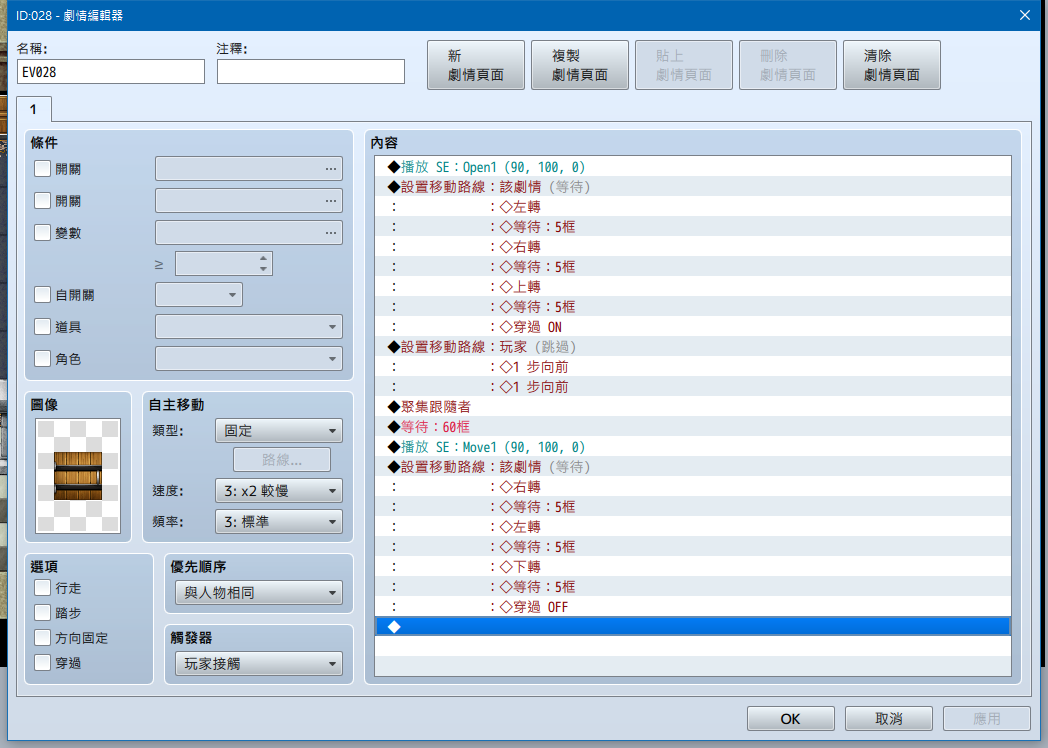
Task: Click the 應用 button
Action: coord(987,719)
